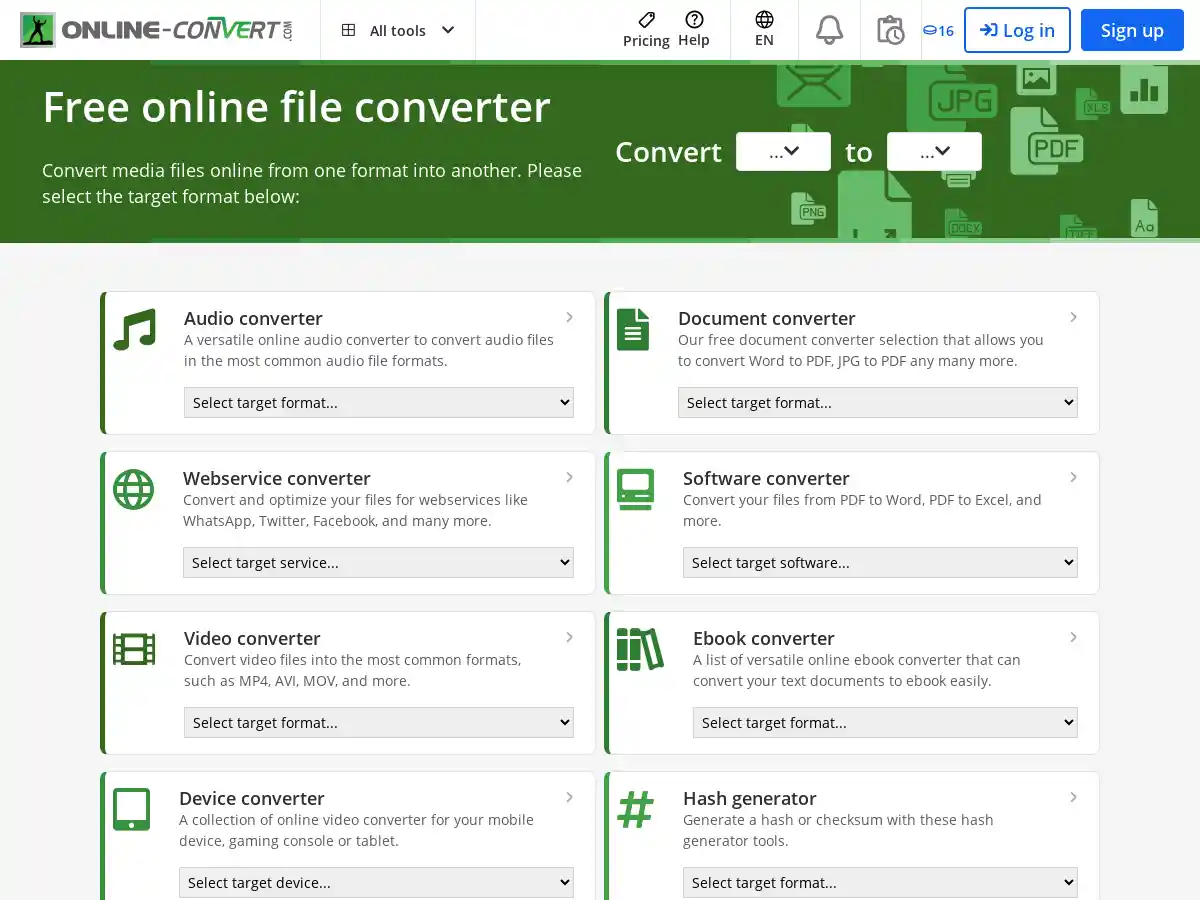Click the Hash generator hashtag icon

636,809
